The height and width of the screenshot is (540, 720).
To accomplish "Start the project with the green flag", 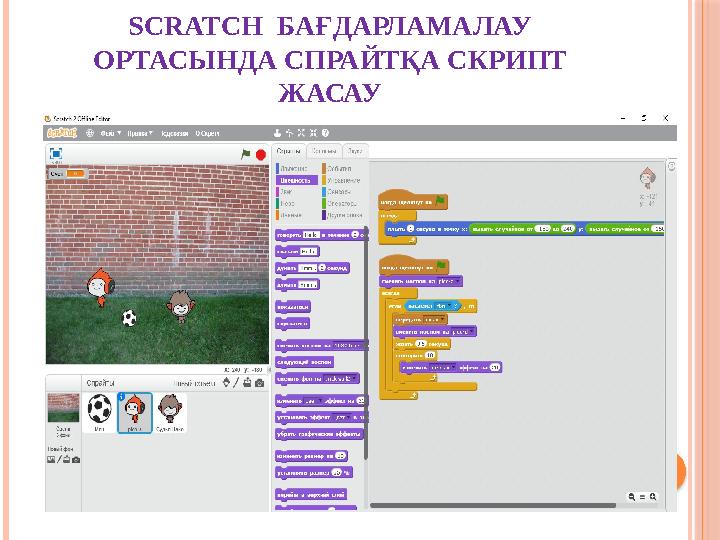I will pyautogui.click(x=246, y=154).
